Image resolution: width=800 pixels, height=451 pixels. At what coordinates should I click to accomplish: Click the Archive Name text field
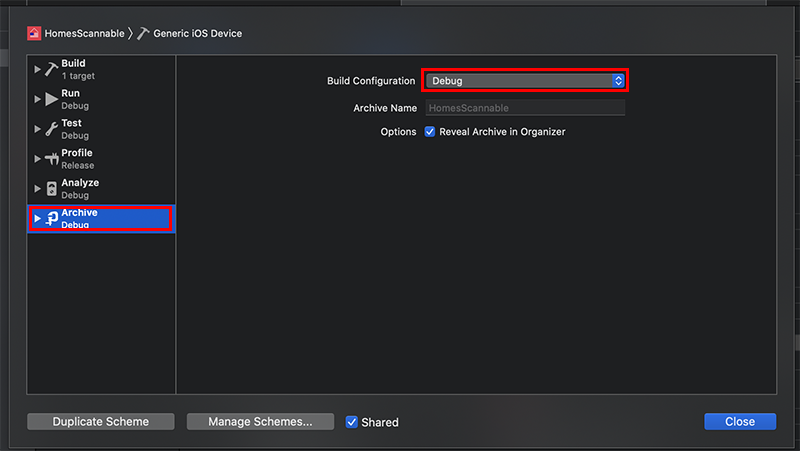525,108
